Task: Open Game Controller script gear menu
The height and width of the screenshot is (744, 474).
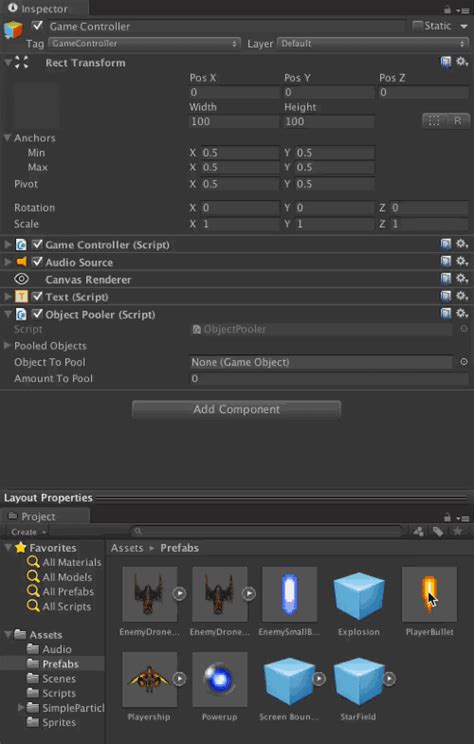Action: click(462, 244)
